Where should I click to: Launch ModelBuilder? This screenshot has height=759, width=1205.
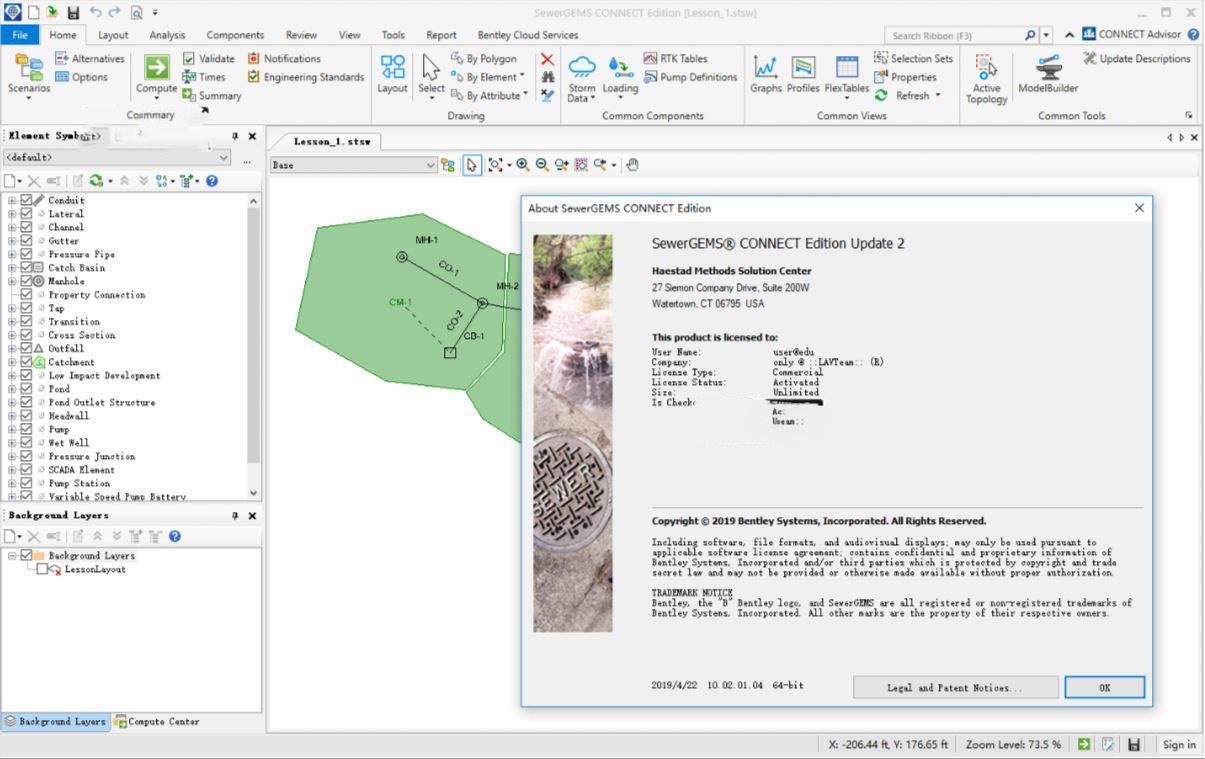(1048, 74)
